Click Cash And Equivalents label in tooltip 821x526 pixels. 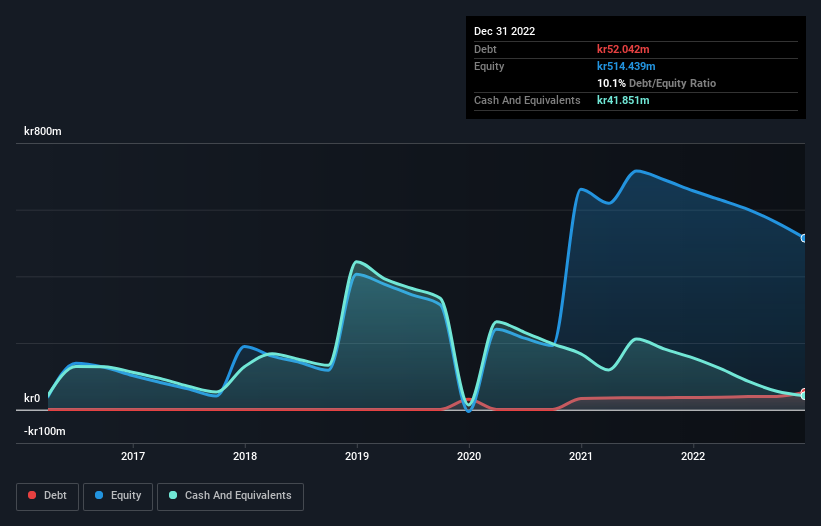coord(527,100)
